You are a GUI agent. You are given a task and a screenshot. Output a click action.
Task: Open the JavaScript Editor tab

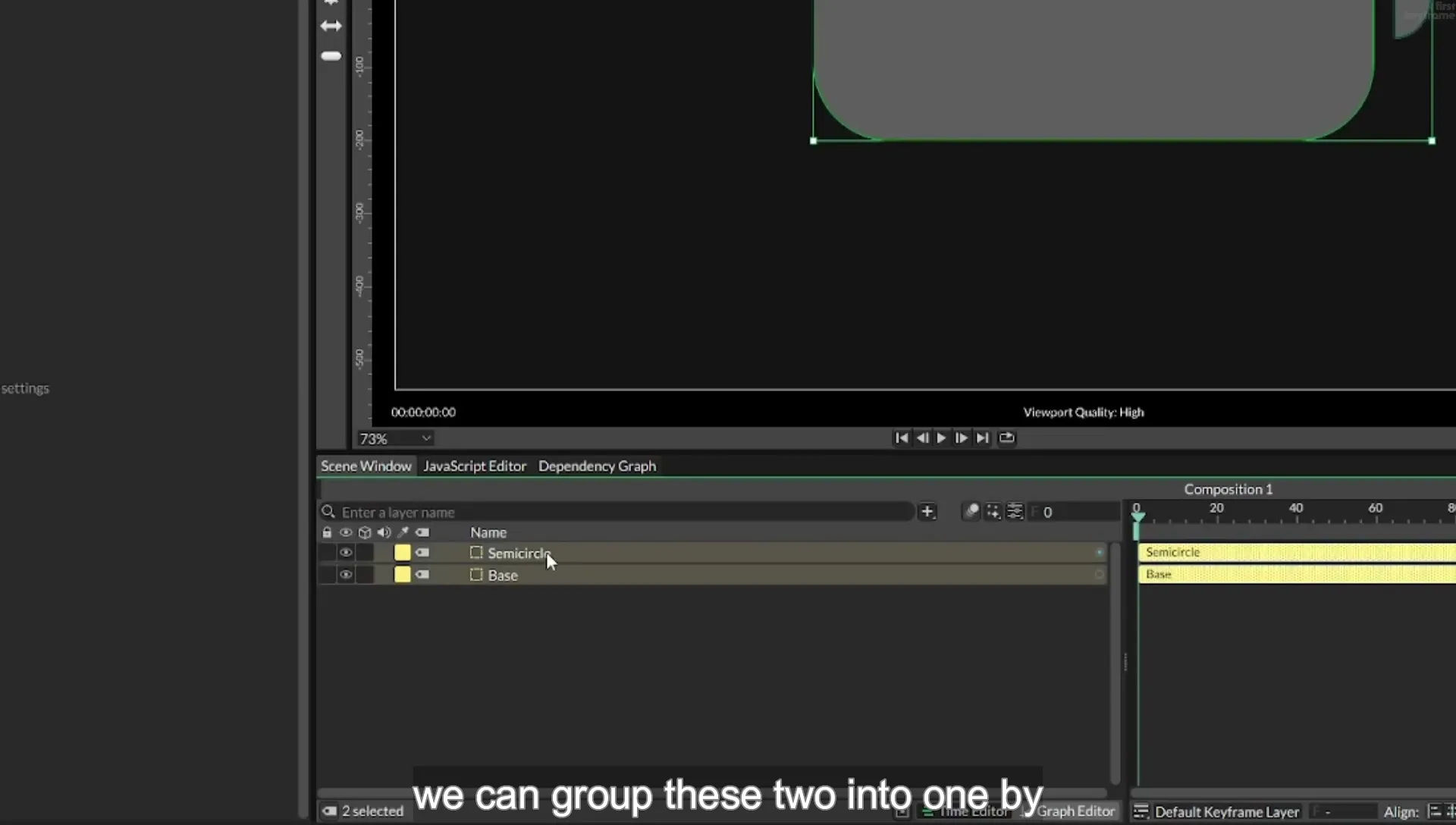(475, 466)
